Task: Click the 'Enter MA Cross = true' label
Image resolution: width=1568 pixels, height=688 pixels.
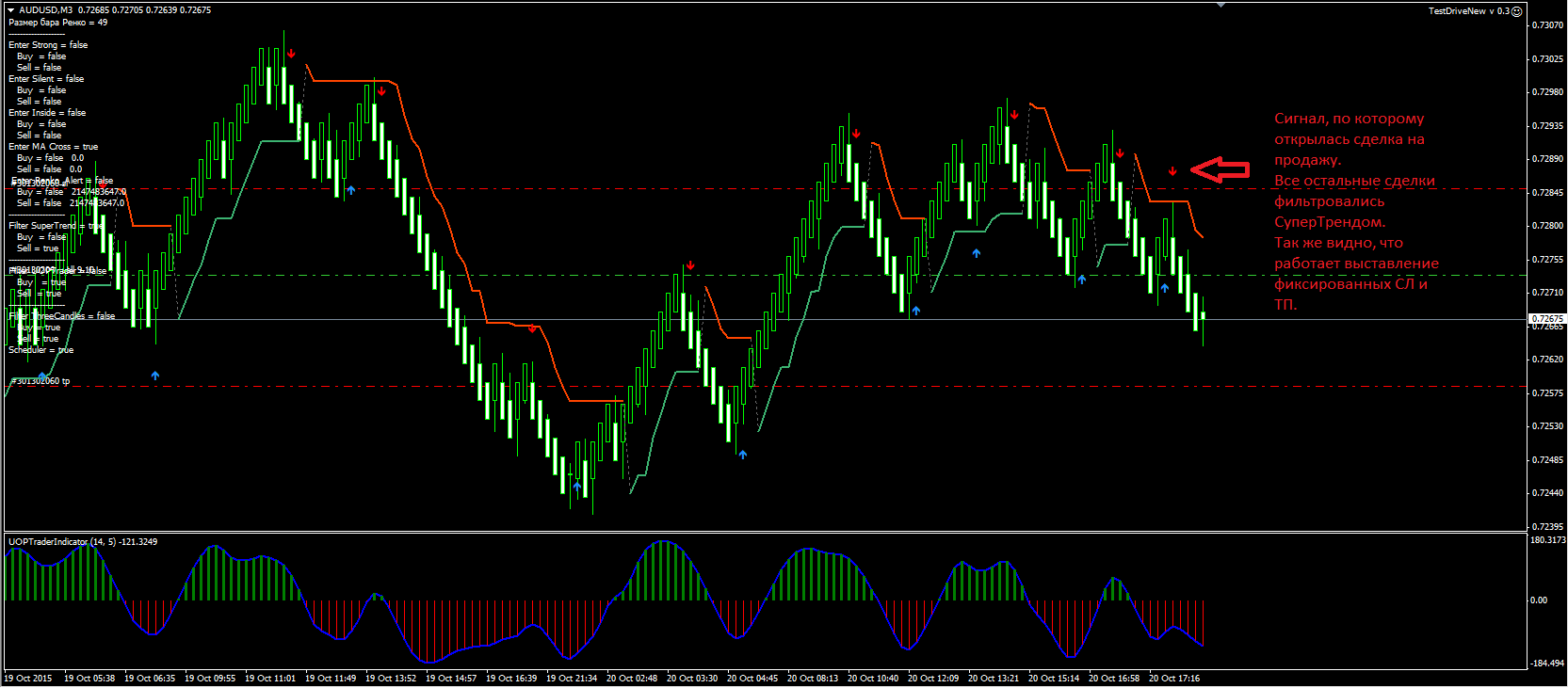Action: click(53, 147)
